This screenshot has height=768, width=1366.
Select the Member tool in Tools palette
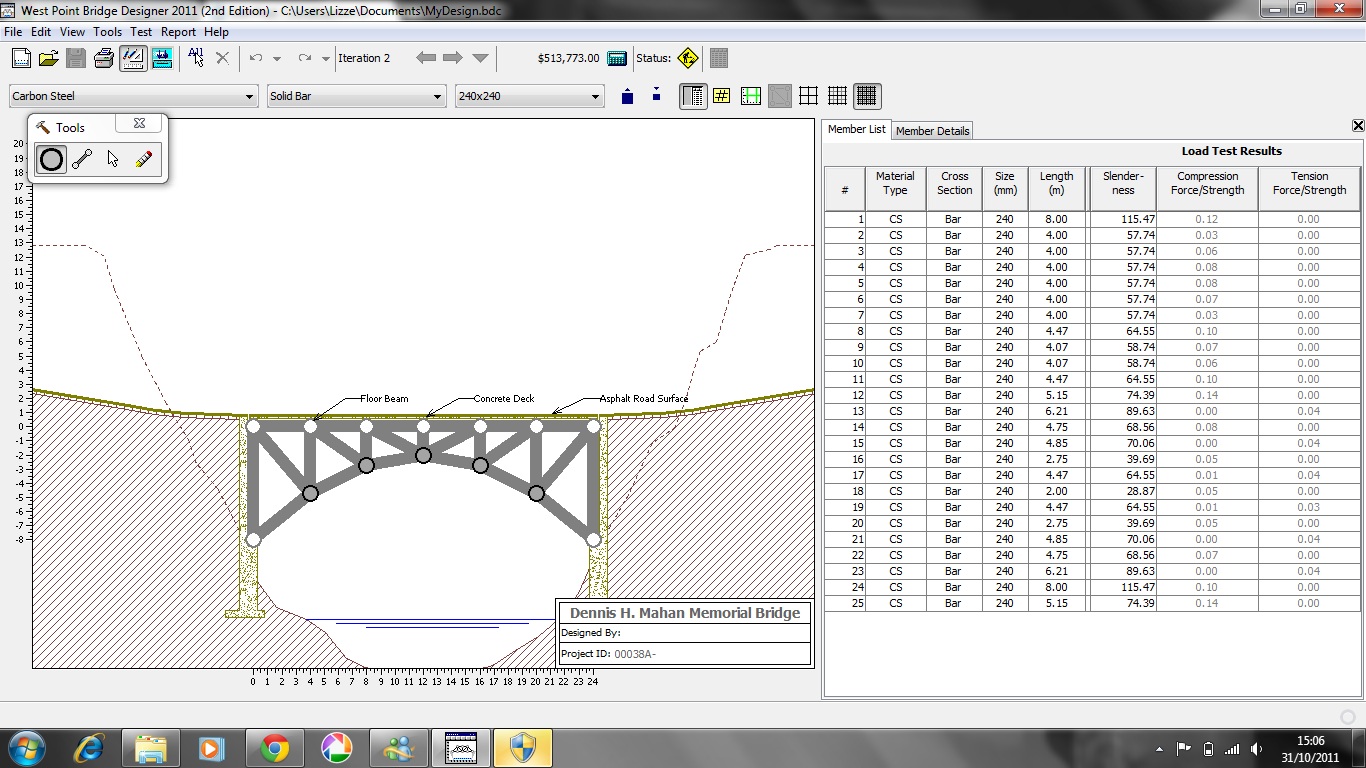(82, 159)
